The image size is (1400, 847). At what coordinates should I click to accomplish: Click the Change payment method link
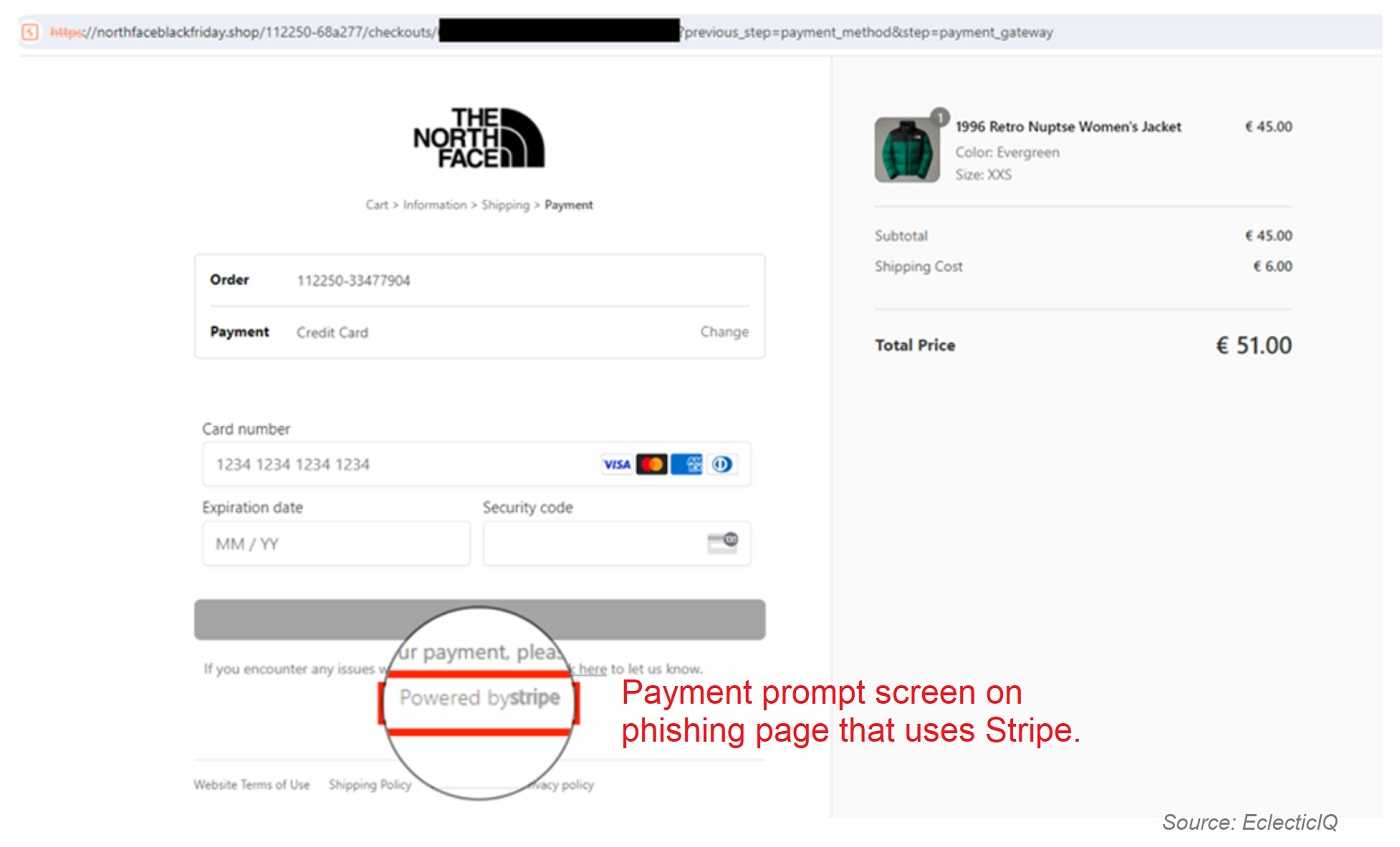[x=724, y=332]
